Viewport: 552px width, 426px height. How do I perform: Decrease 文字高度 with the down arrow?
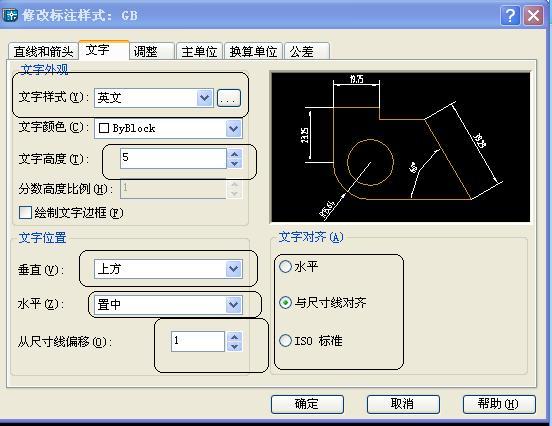click(234, 163)
